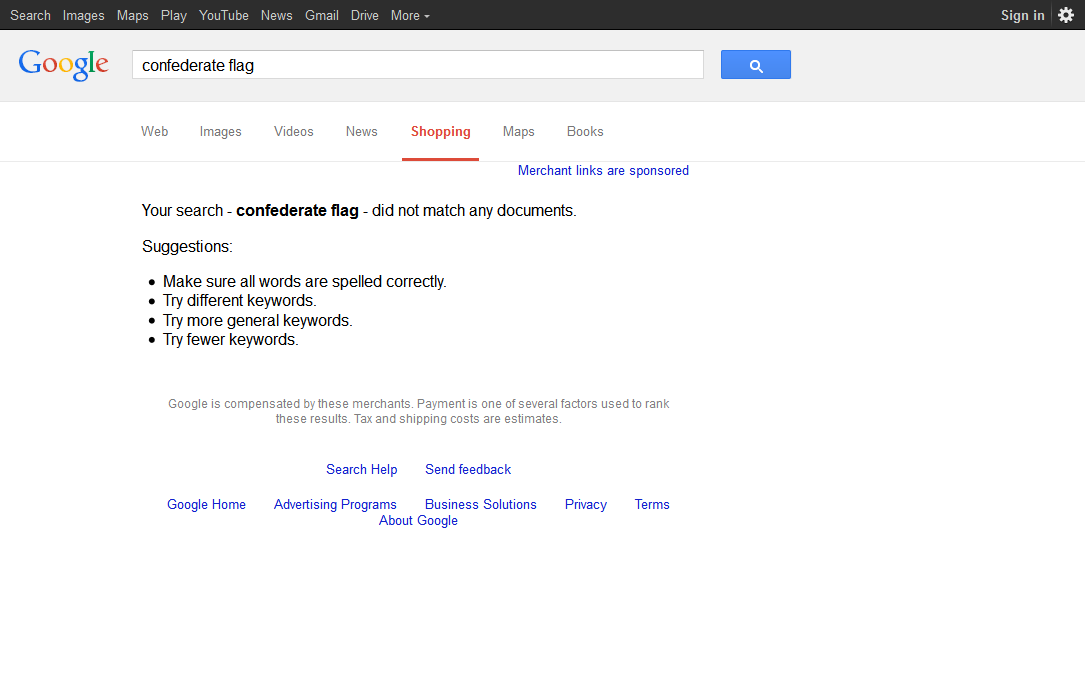Screen dimensions: 1085x698
Task: Click the Sign in link
Action: click(1022, 15)
